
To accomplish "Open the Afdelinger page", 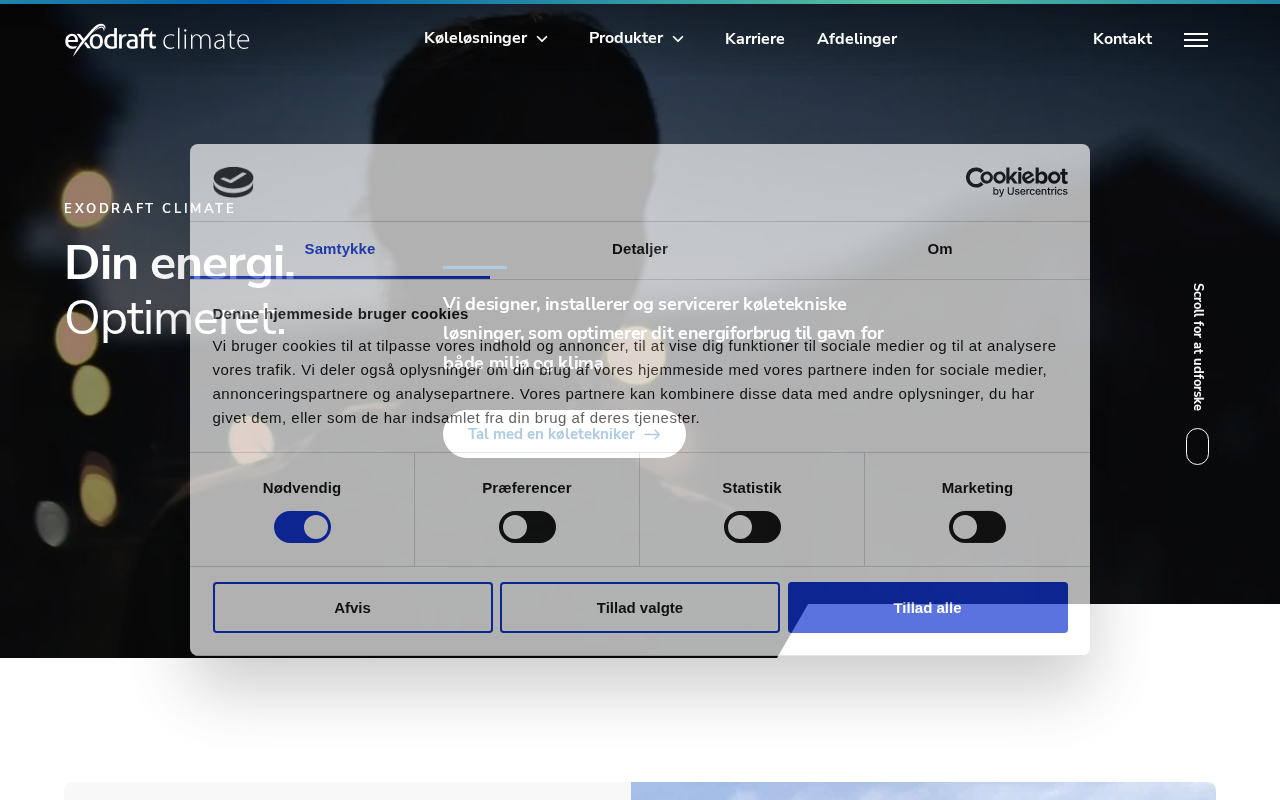I will point(857,39).
